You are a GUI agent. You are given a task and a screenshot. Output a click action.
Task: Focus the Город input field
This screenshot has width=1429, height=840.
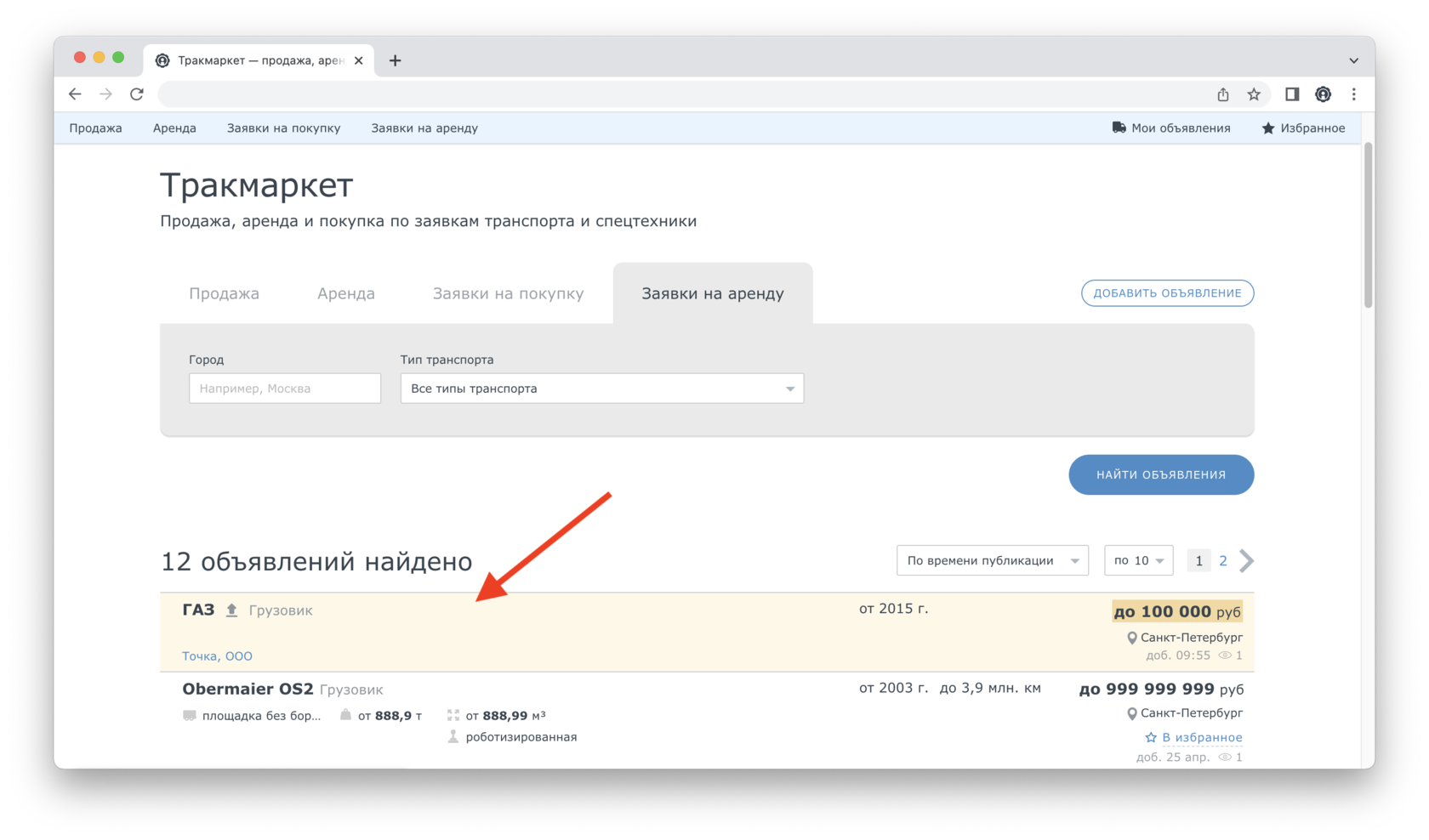pos(285,389)
